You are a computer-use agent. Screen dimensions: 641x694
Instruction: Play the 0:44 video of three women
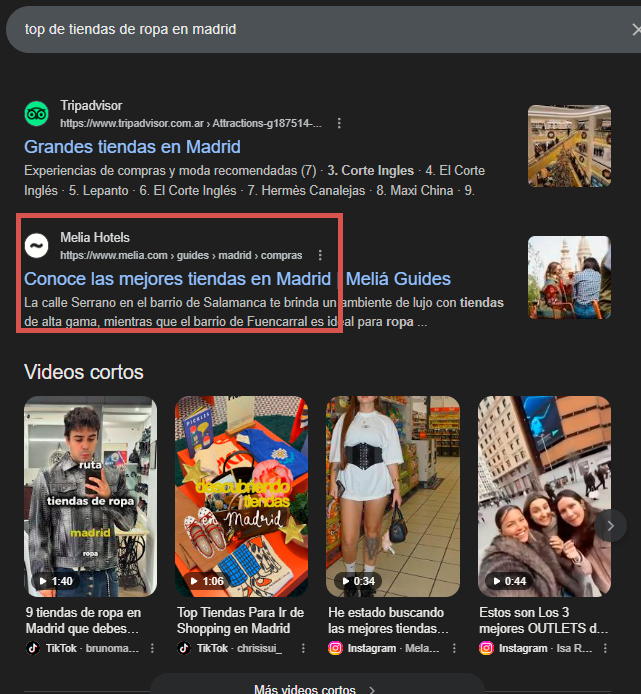point(544,496)
